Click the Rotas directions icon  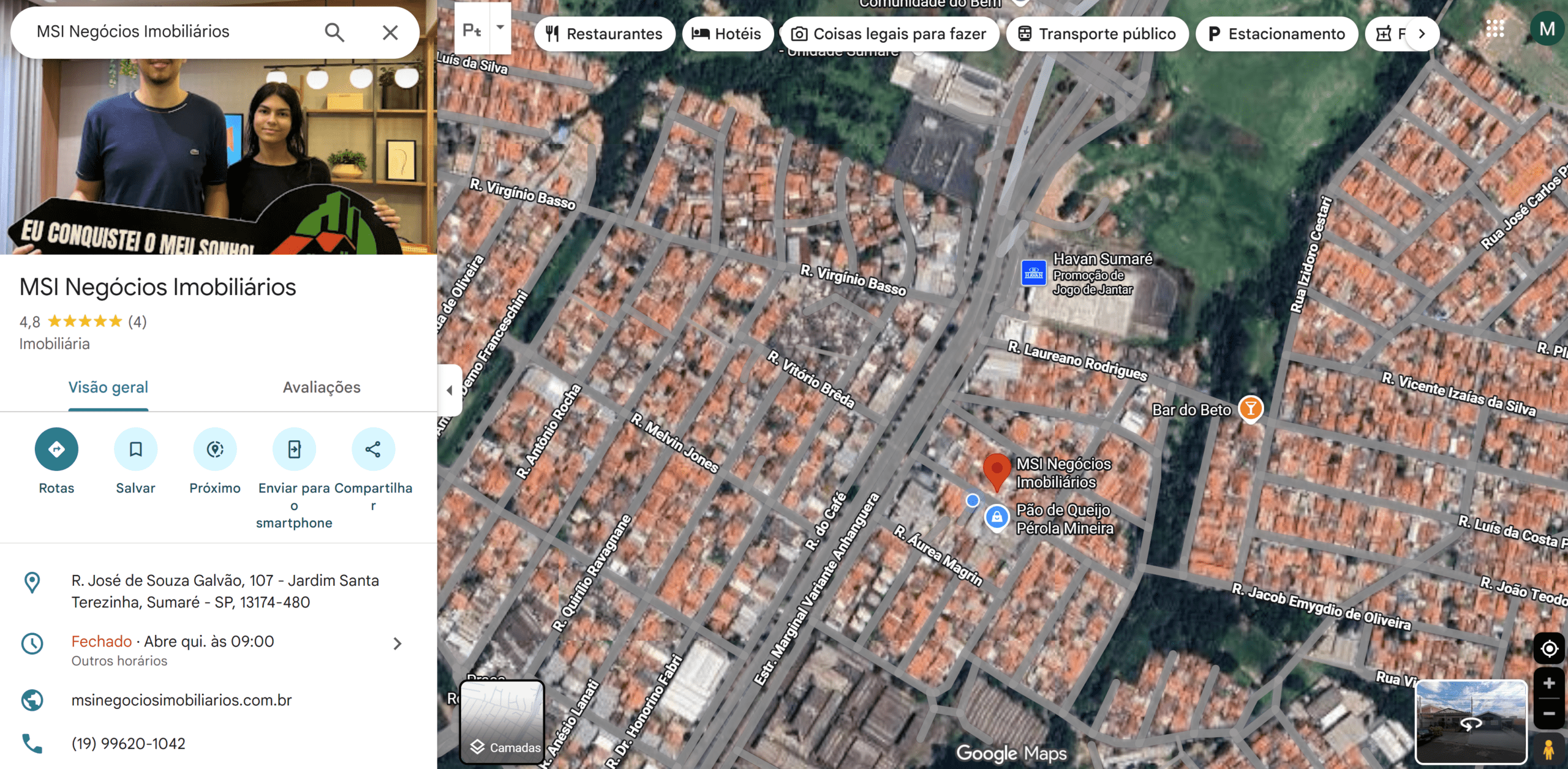pos(56,449)
